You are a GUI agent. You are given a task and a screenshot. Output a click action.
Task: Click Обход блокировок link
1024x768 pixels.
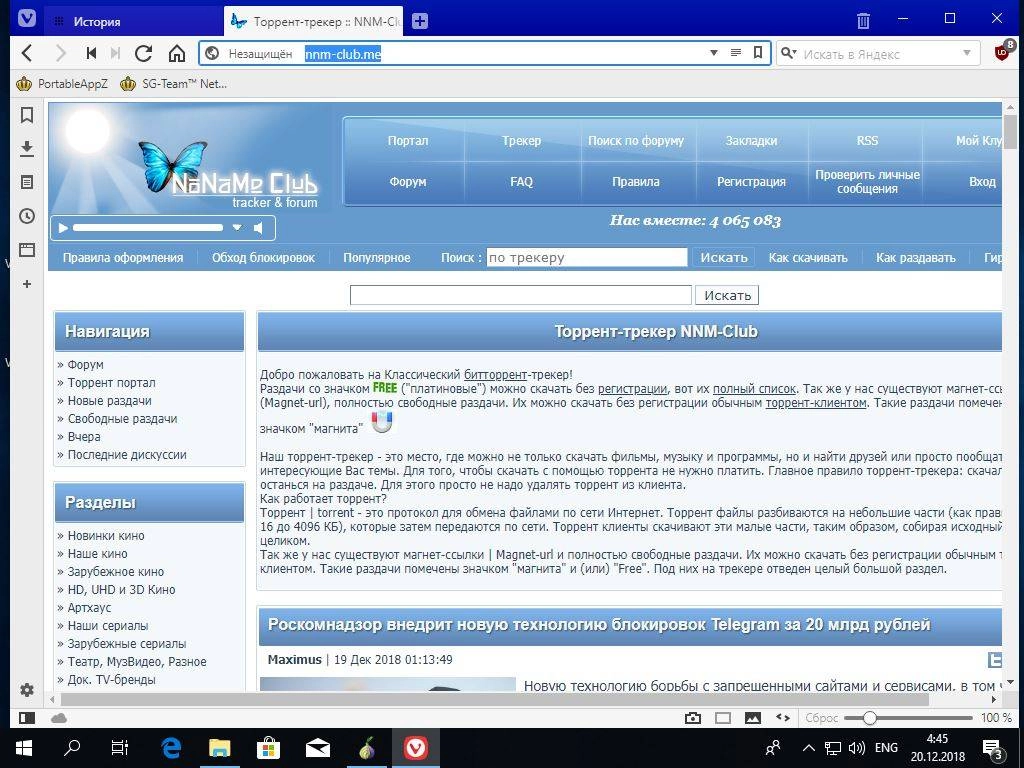(x=263, y=257)
